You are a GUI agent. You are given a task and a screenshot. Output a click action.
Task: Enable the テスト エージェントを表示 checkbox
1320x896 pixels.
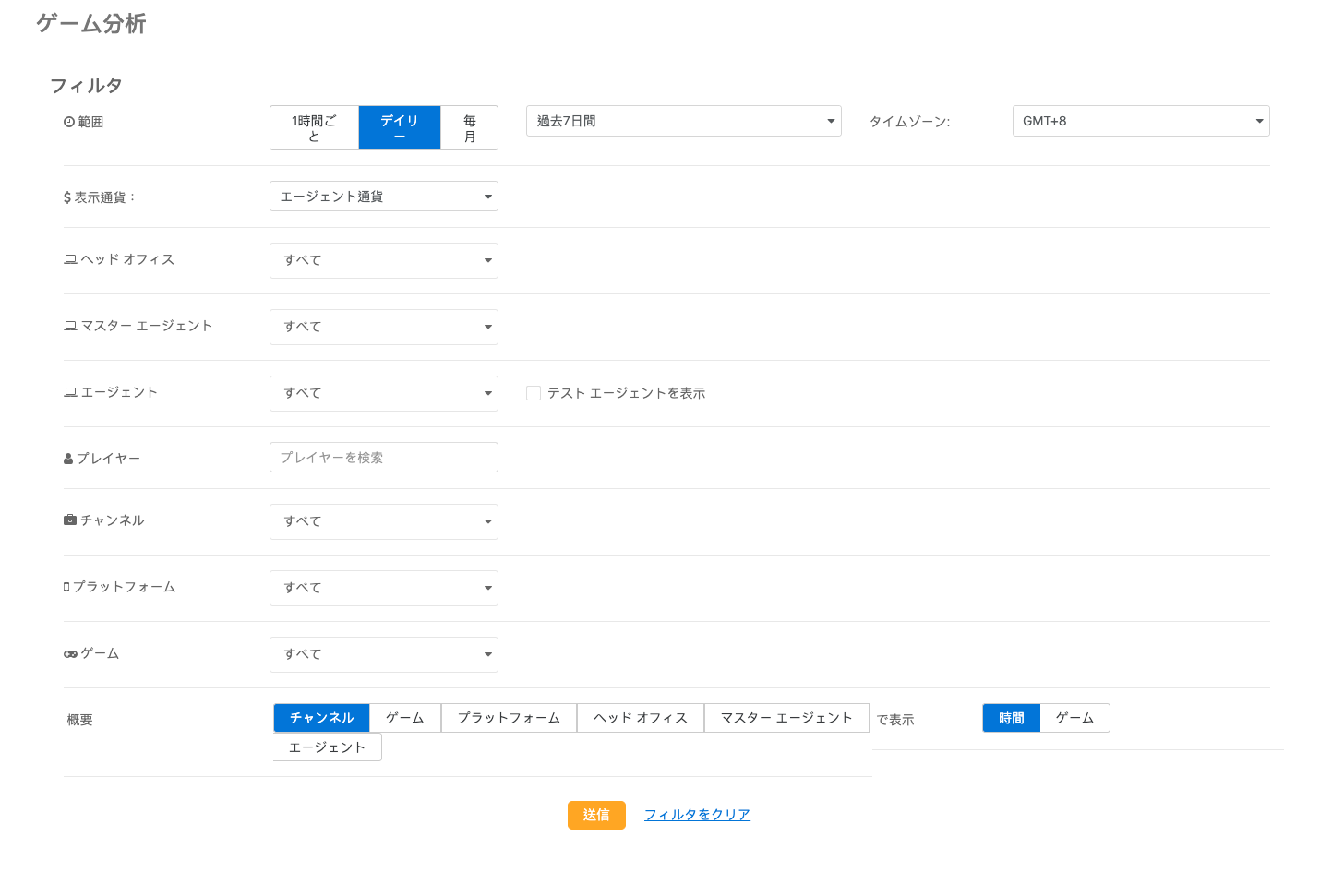[x=534, y=393]
